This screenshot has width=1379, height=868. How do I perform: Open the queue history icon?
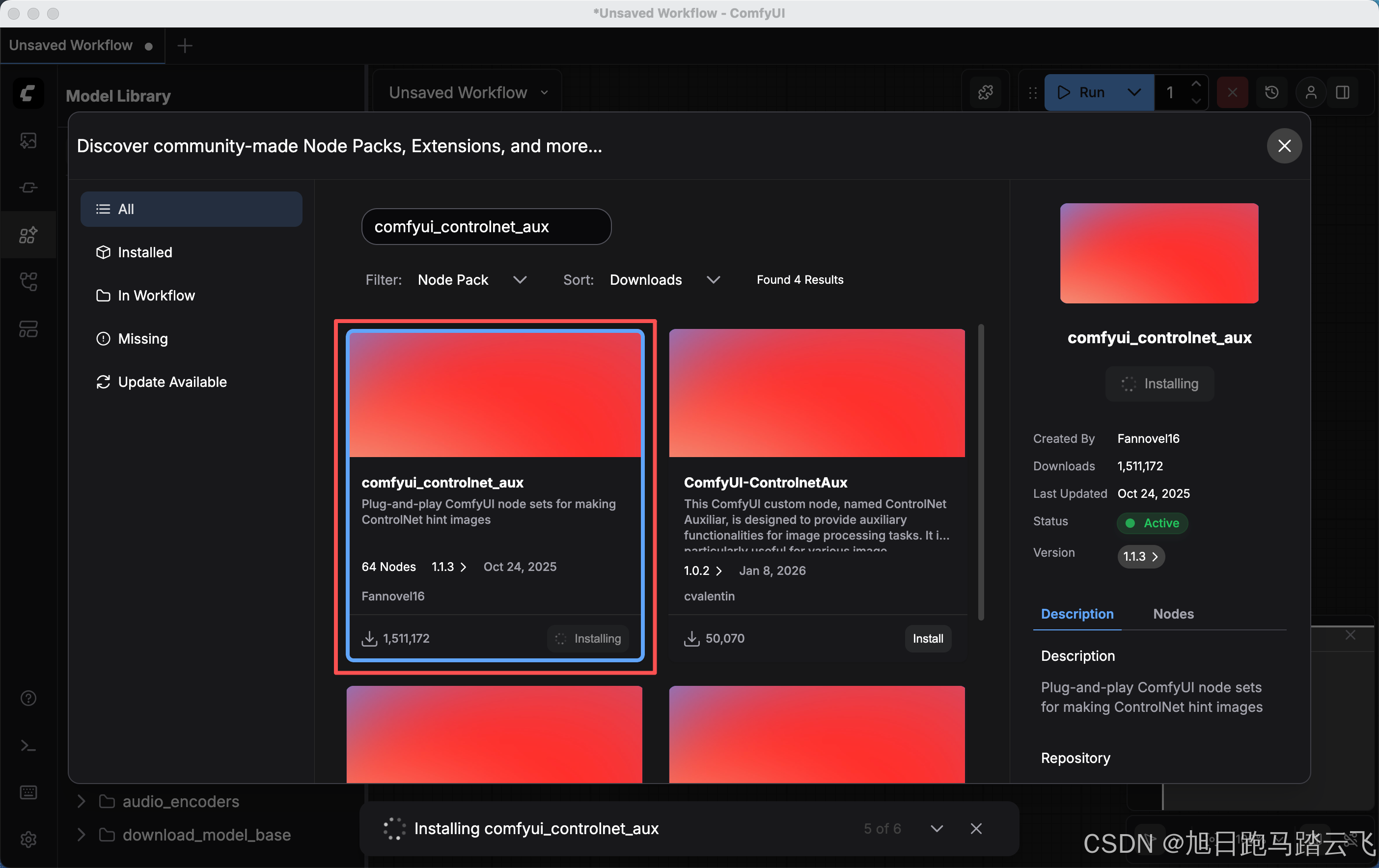click(x=1271, y=92)
